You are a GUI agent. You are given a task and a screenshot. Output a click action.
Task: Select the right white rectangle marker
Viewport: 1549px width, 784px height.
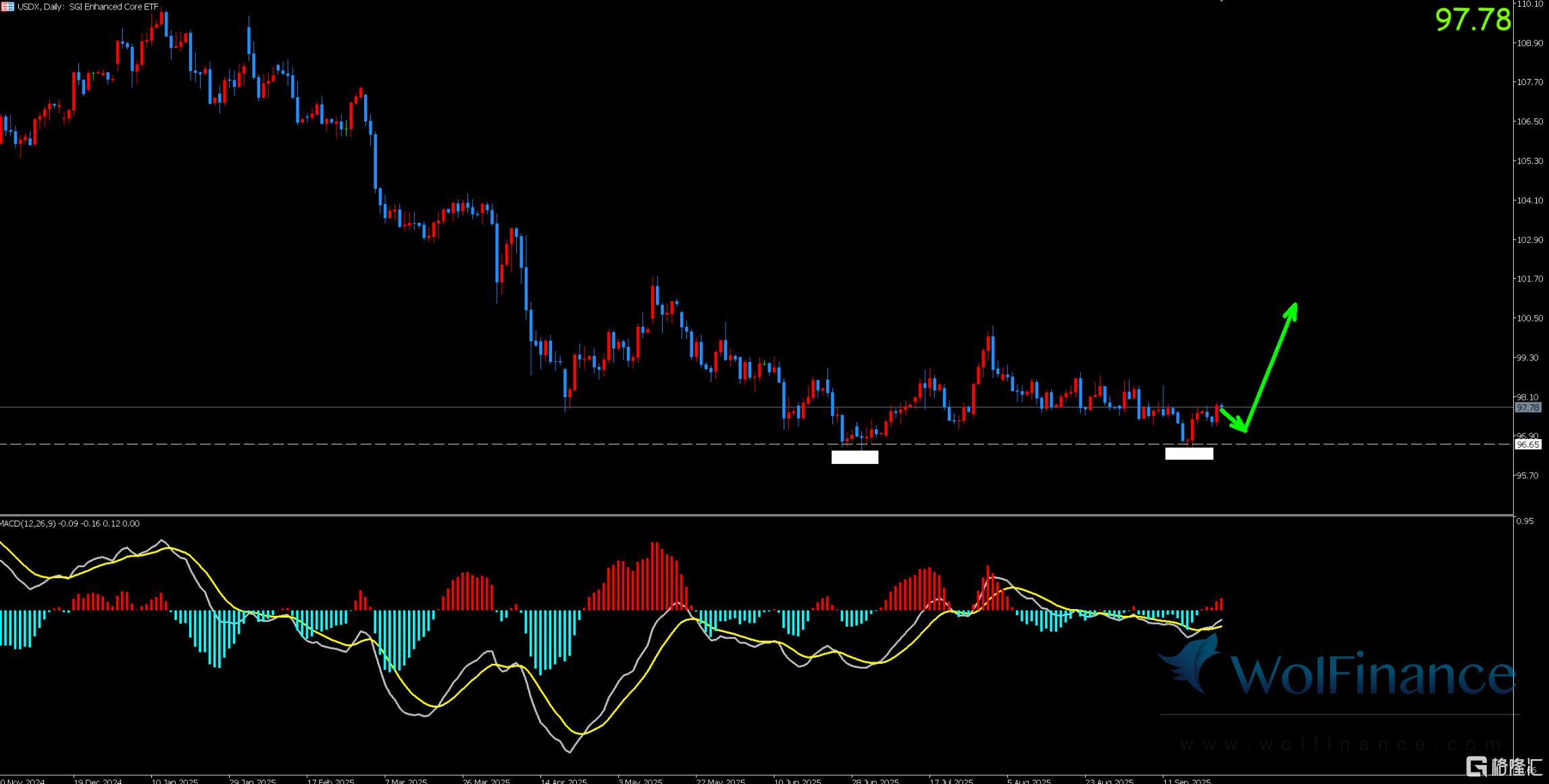[x=1189, y=454]
